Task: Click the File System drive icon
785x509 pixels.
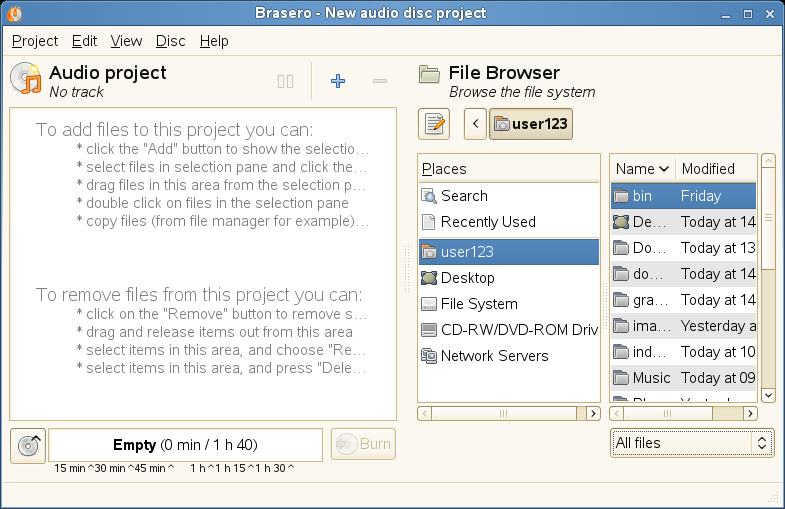Action: click(429, 304)
